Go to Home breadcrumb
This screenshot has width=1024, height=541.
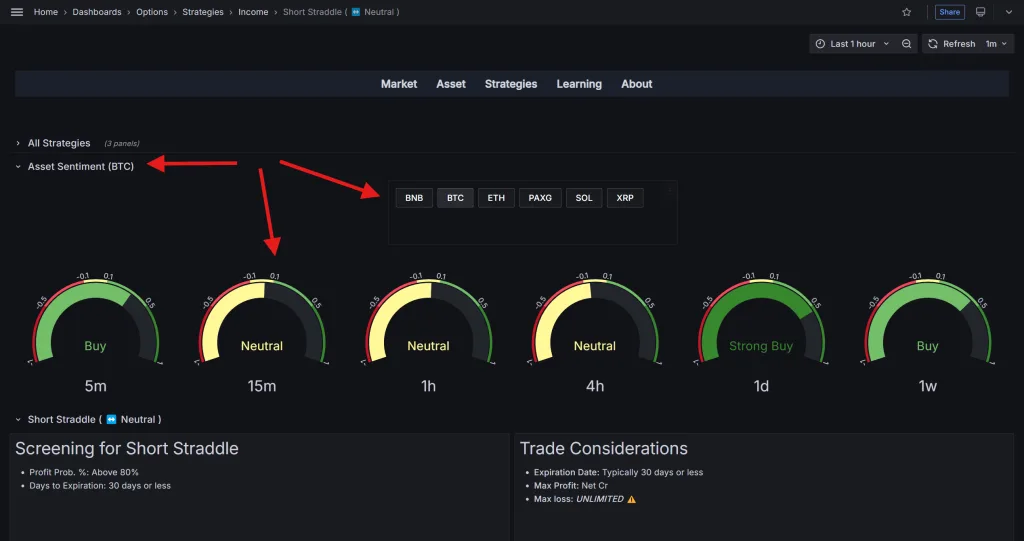coord(46,12)
